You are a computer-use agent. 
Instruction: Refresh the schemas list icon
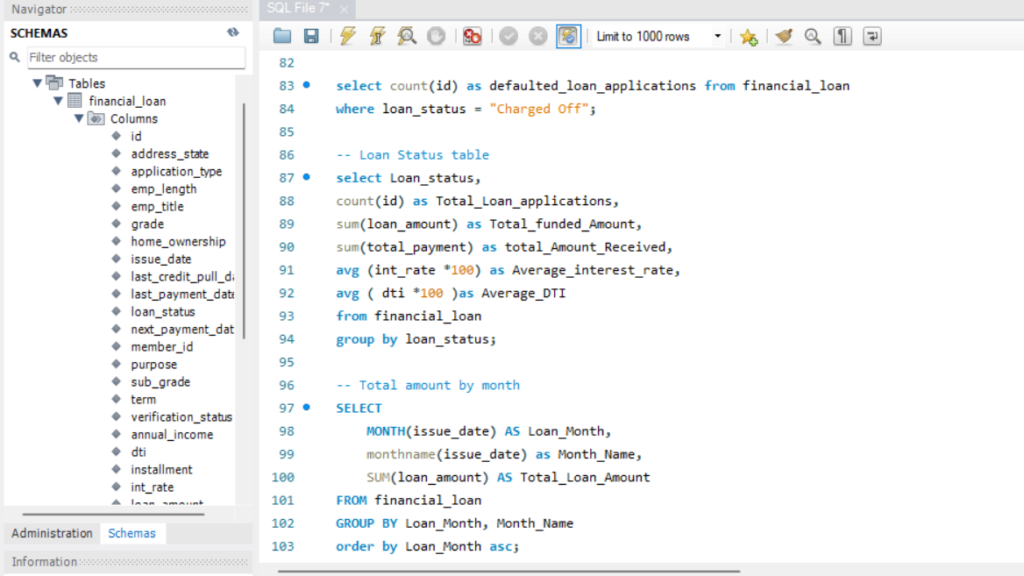coord(233,32)
